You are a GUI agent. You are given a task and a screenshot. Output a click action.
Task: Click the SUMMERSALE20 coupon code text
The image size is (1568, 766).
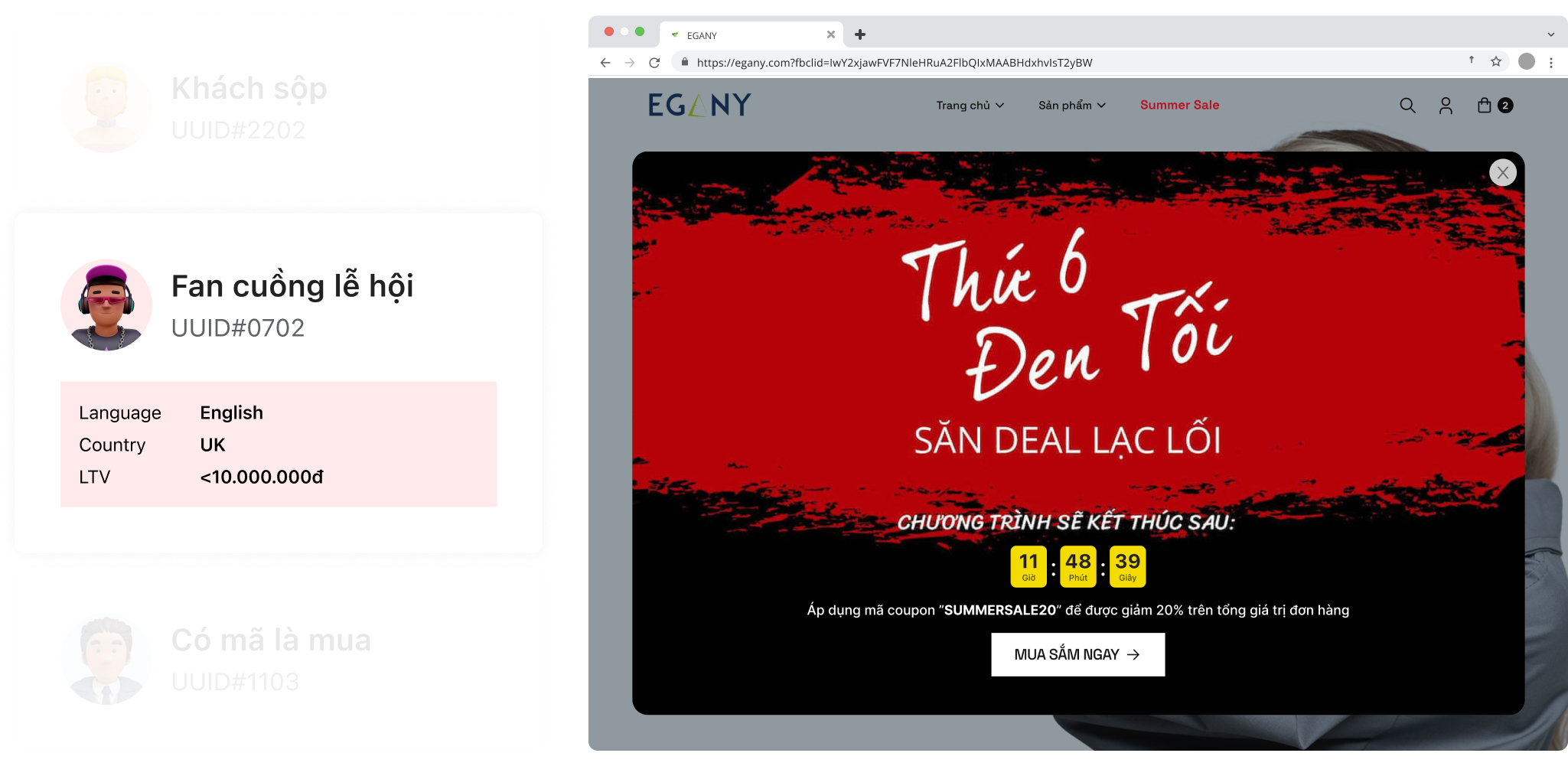(x=999, y=611)
